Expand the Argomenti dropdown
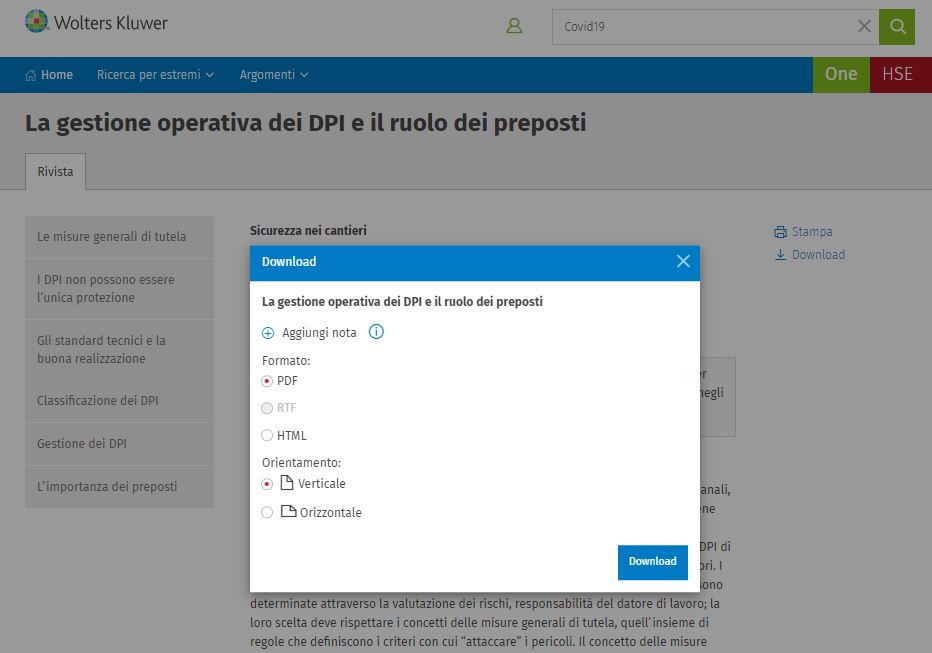The height and width of the screenshot is (653, 932). [273, 75]
